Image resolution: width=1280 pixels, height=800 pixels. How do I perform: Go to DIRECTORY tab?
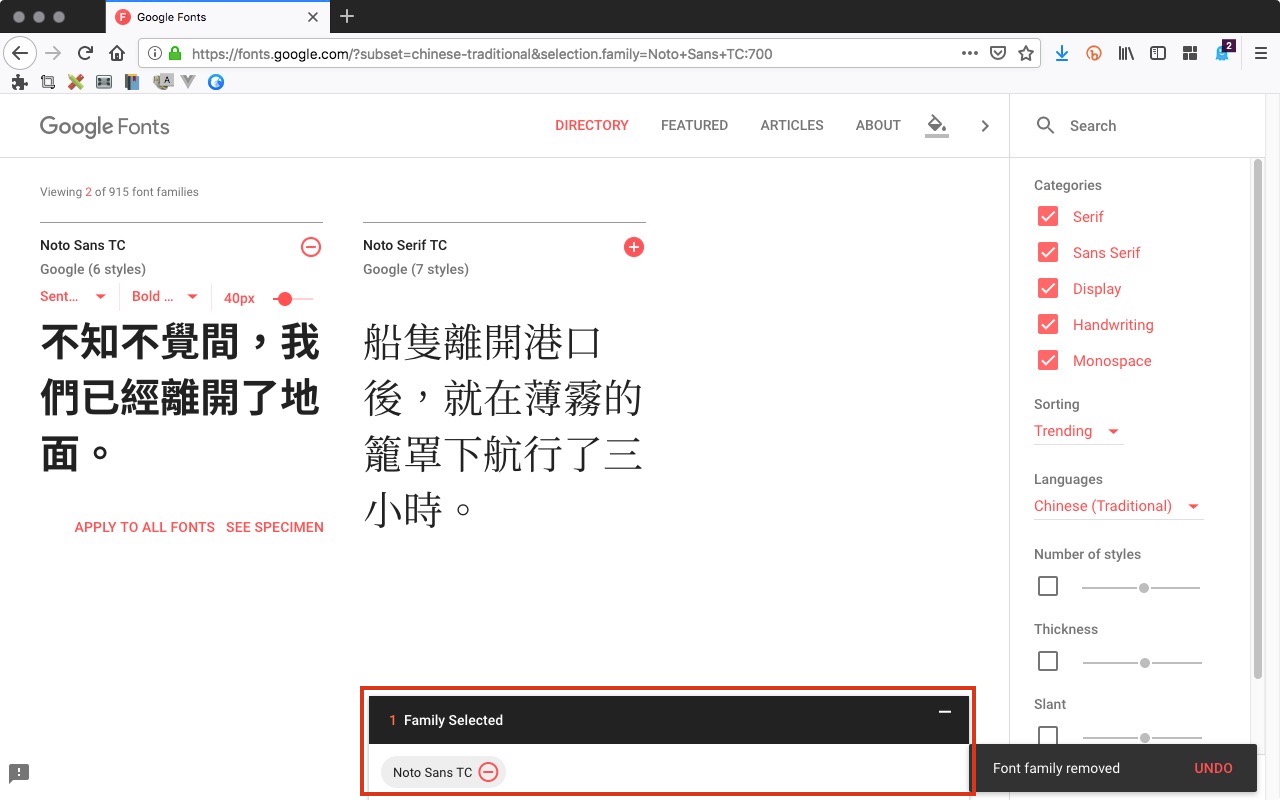point(592,125)
